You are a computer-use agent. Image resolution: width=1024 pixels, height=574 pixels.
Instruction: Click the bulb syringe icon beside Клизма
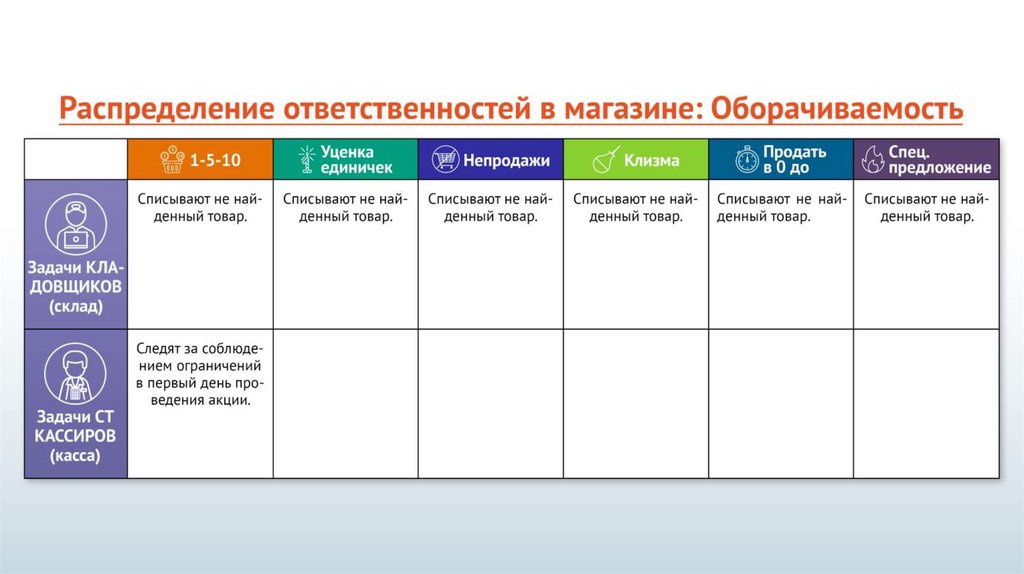pos(605,159)
